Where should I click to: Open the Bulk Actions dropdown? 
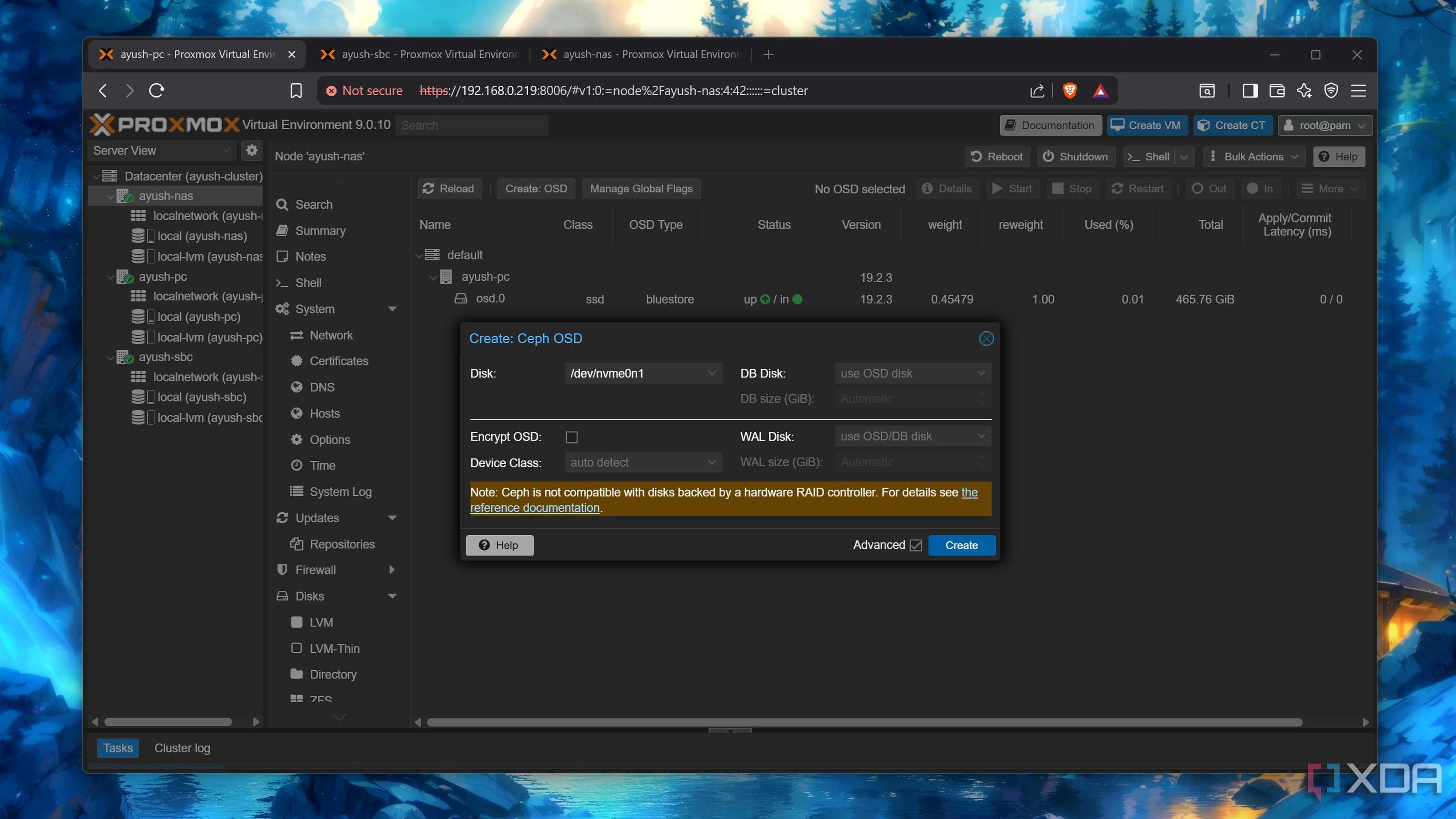point(1254,157)
